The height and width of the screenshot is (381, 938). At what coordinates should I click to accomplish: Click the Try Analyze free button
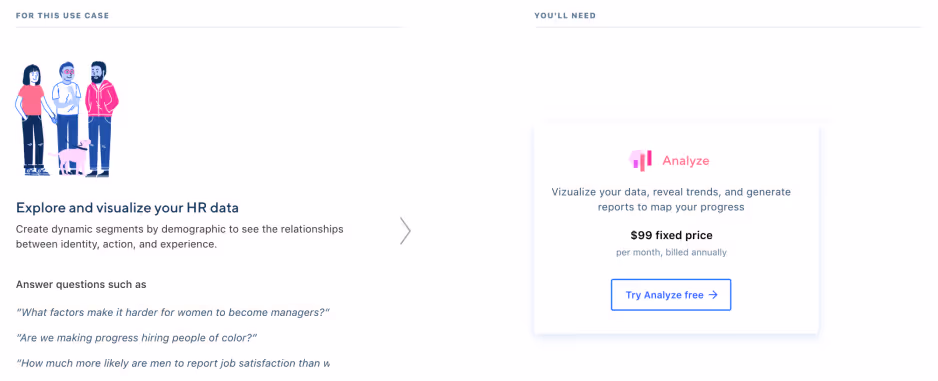point(671,295)
